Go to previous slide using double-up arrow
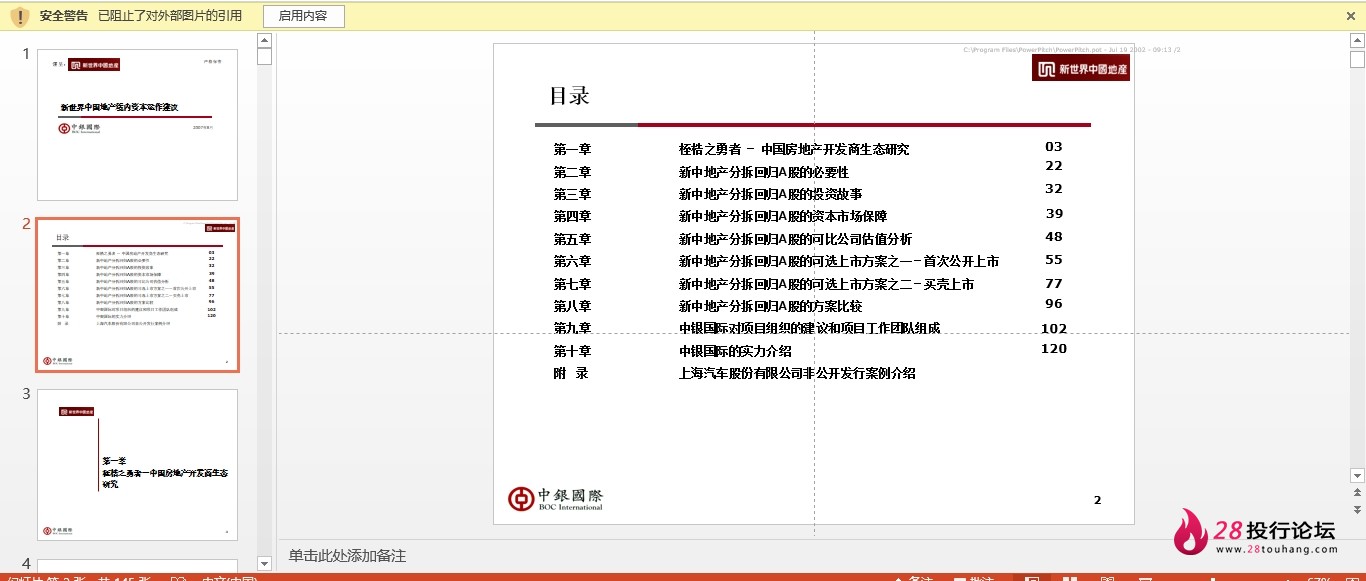1366x581 pixels. (x=1357, y=492)
